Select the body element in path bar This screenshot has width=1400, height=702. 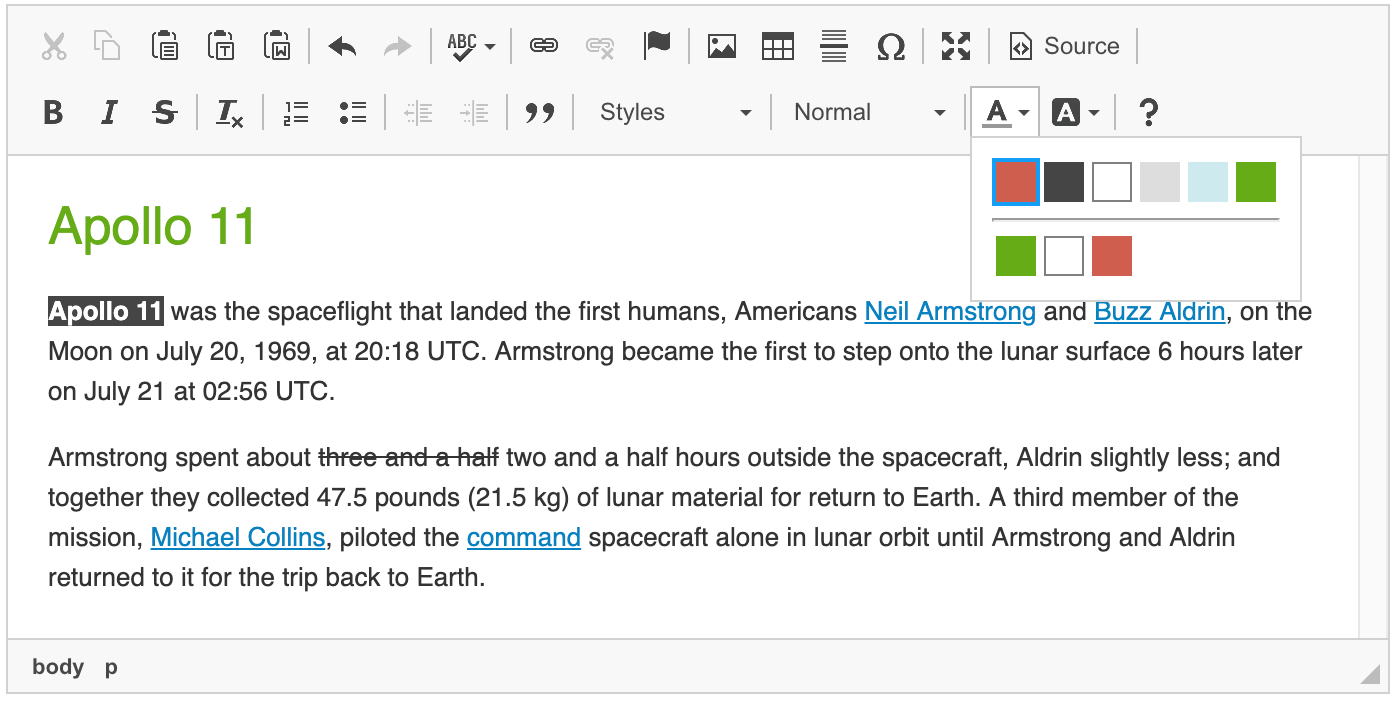(58, 667)
